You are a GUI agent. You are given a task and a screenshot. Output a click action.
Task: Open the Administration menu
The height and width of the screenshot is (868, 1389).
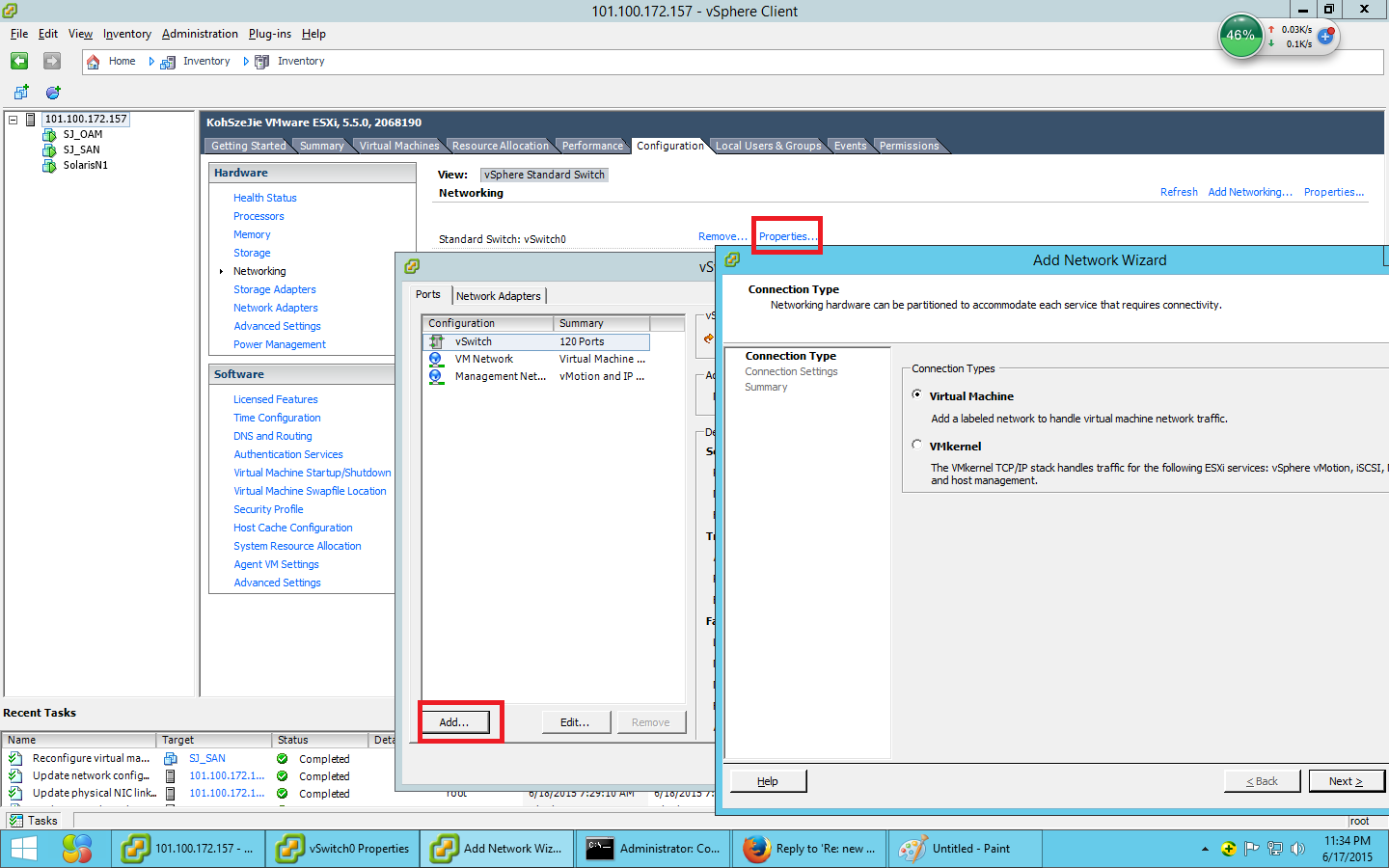point(200,34)
